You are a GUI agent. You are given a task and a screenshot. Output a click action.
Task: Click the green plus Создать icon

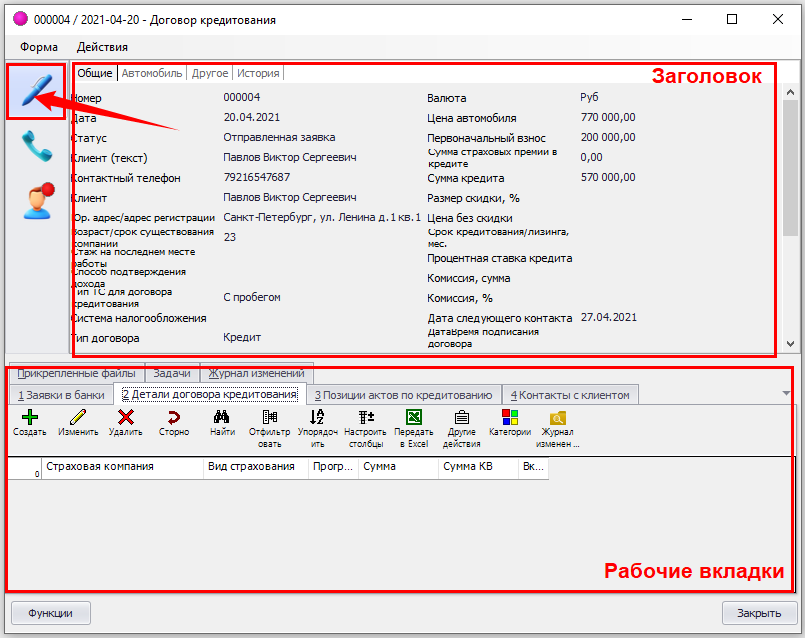click(x=29, y=417)
